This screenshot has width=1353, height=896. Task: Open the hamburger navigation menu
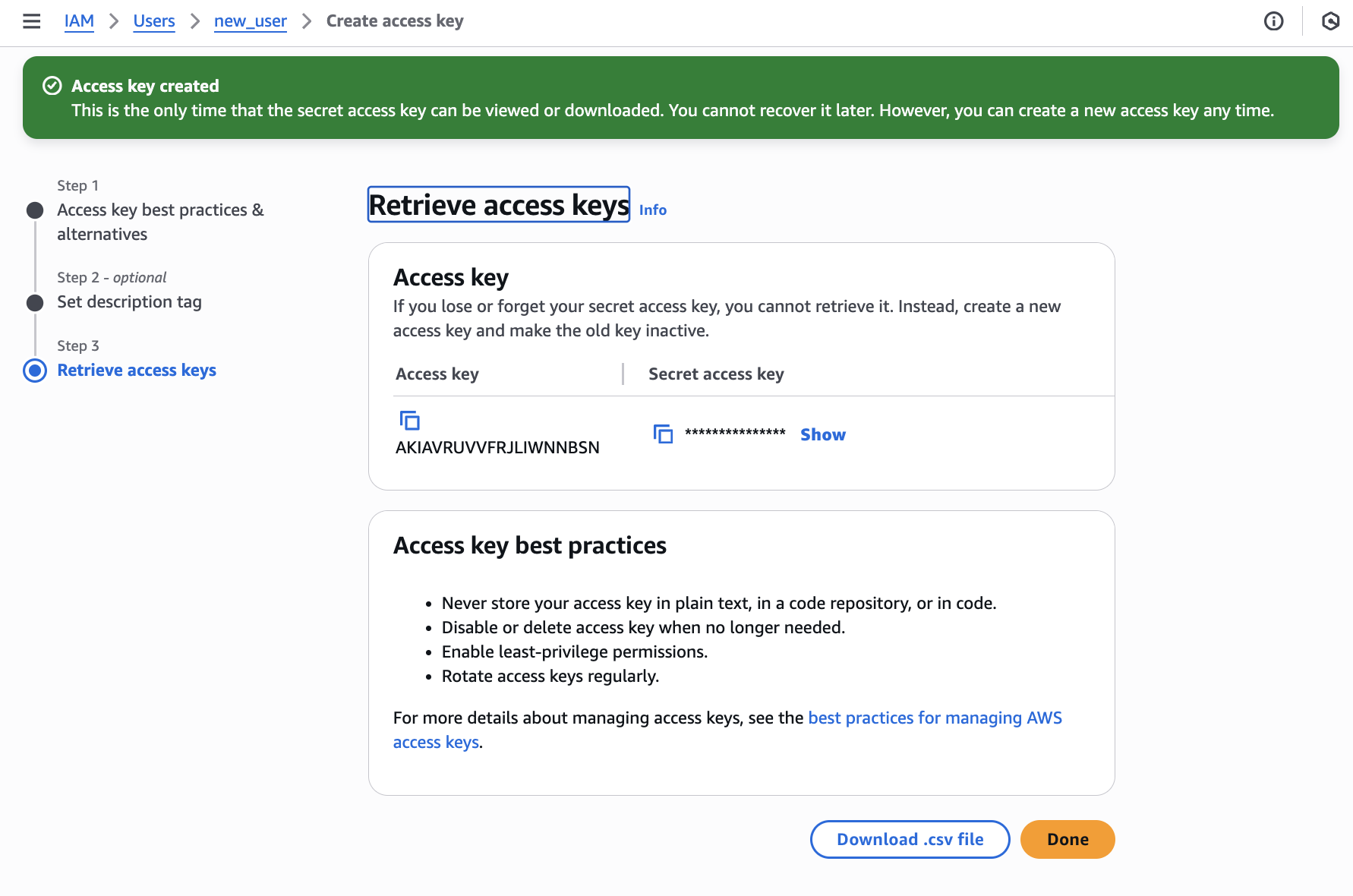(32, 21)
